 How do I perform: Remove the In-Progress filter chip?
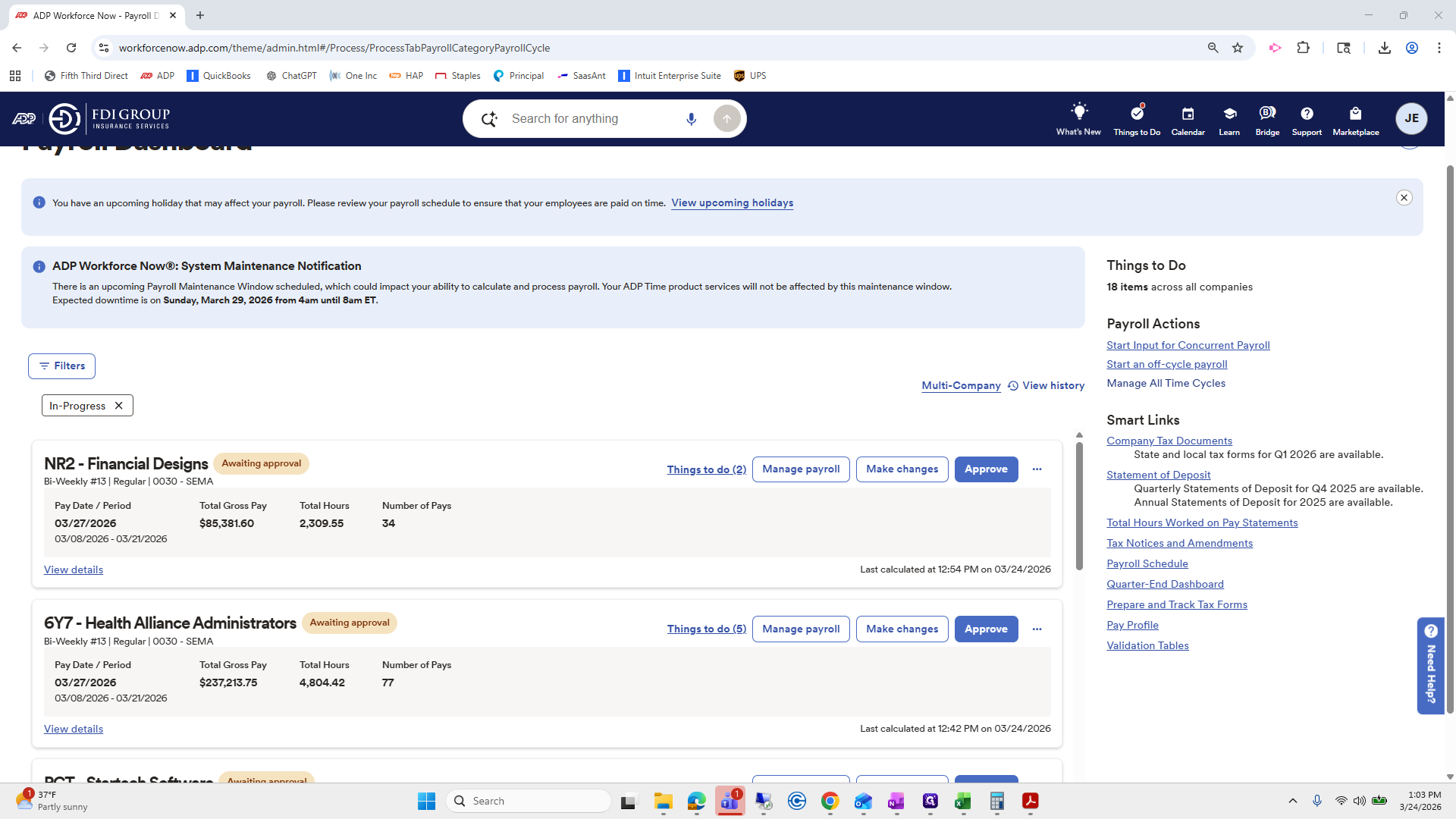click(x=119, y=406)
